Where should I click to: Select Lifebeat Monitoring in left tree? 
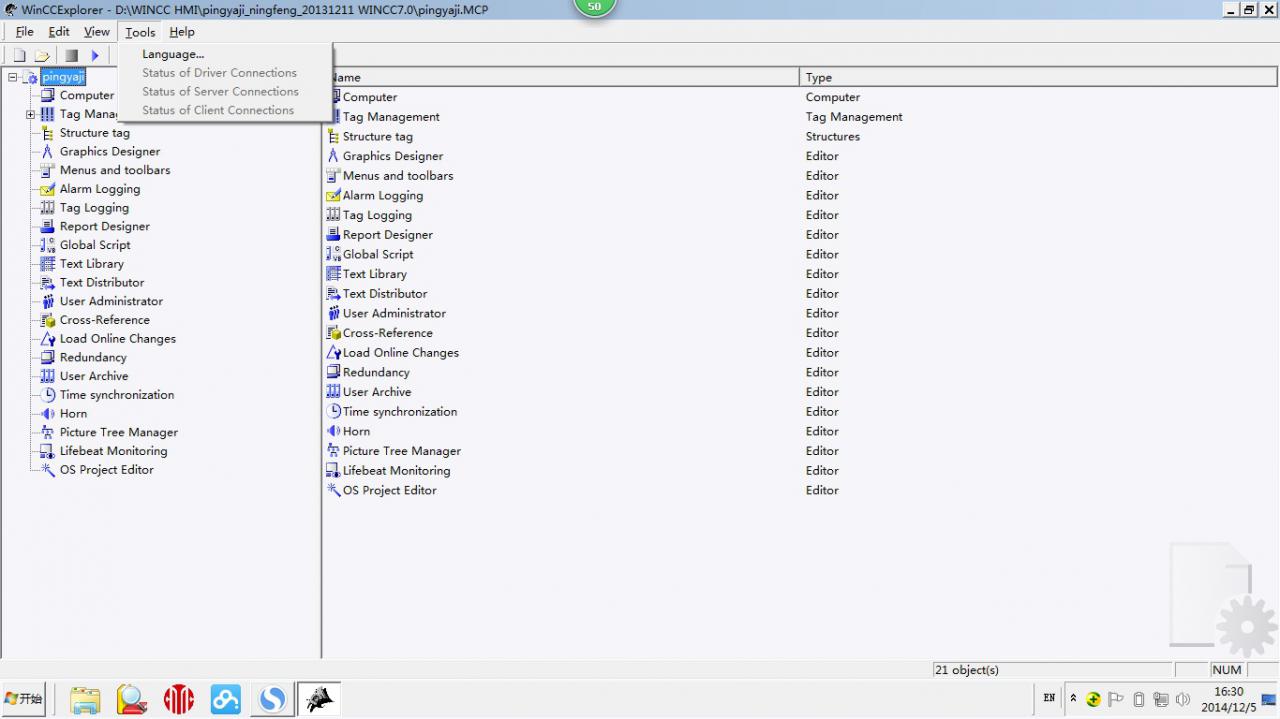pyautogui.click(x=114, y=451)
